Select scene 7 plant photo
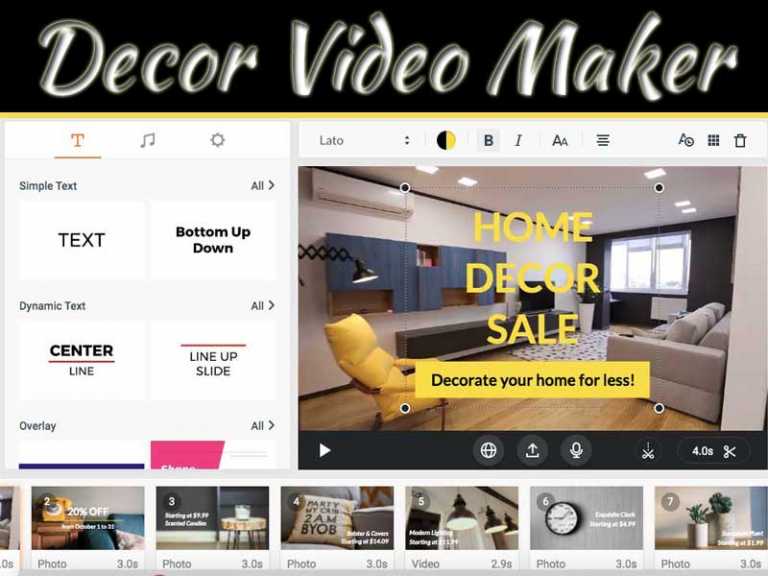The width and height of the screenshot is (768, 576). point(711,518)
